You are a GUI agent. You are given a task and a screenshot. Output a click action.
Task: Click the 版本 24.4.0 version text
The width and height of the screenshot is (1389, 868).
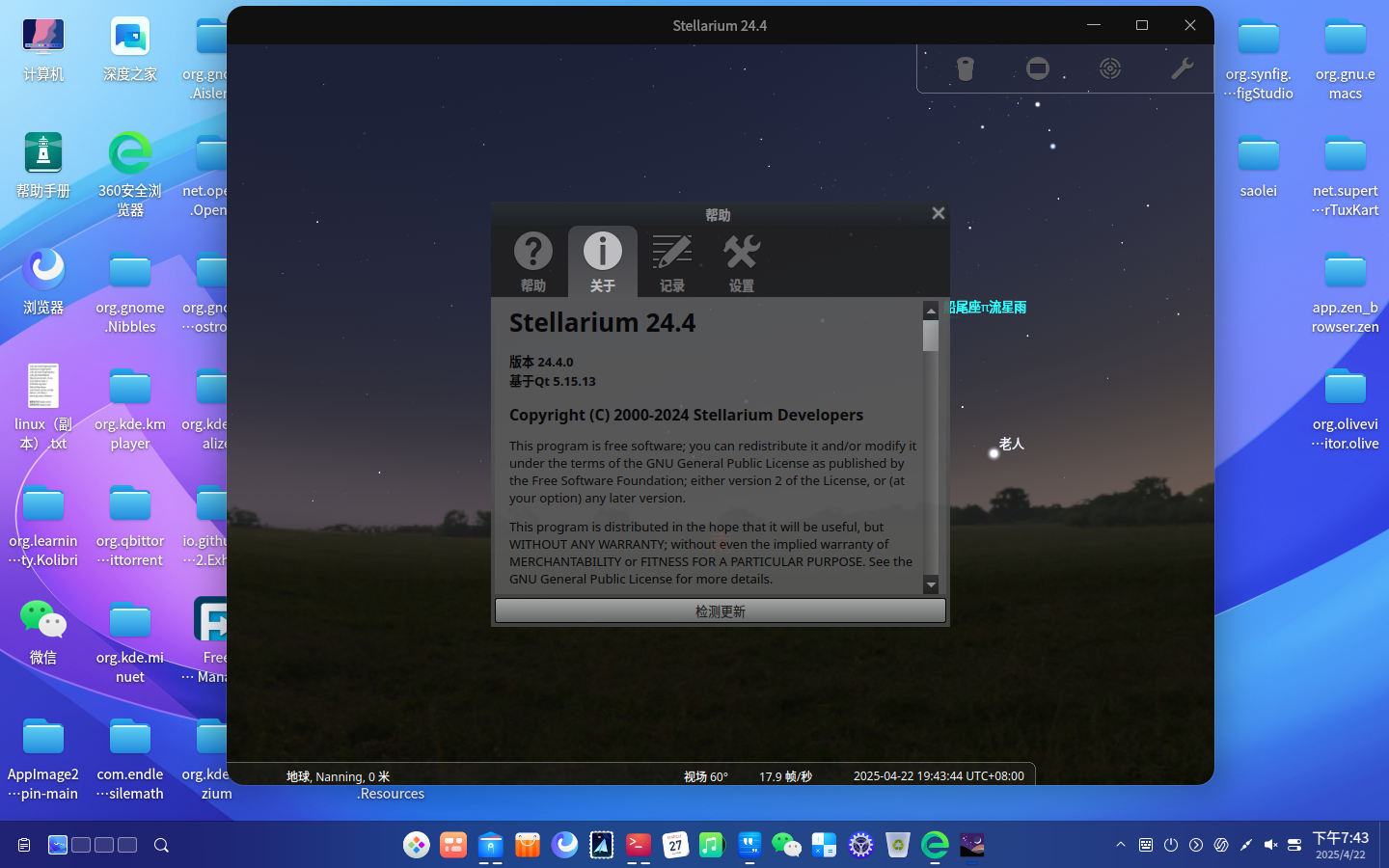[x=541, y=362]
